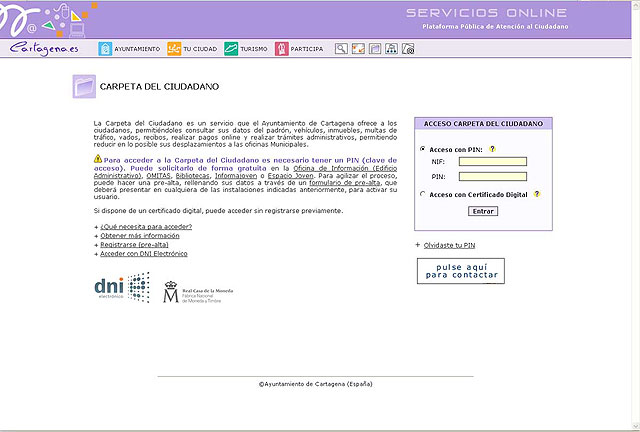Open the Olvidaste tu PIN link
The width and height of the screenshot is (640, 432).
448,244
